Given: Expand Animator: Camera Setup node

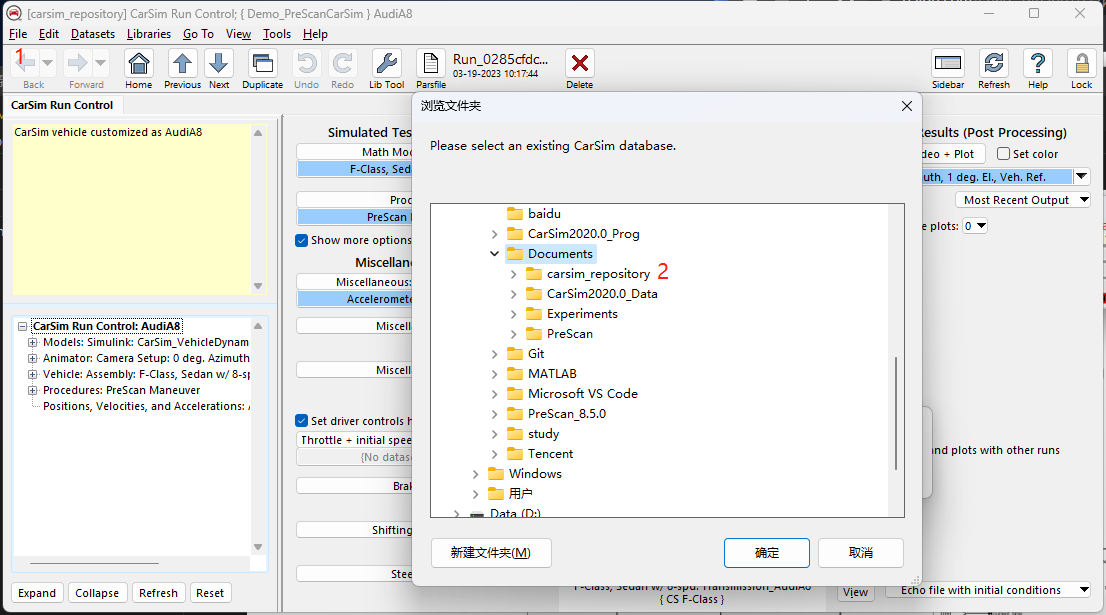Looking at the screenshot, I should click(32, 358).
